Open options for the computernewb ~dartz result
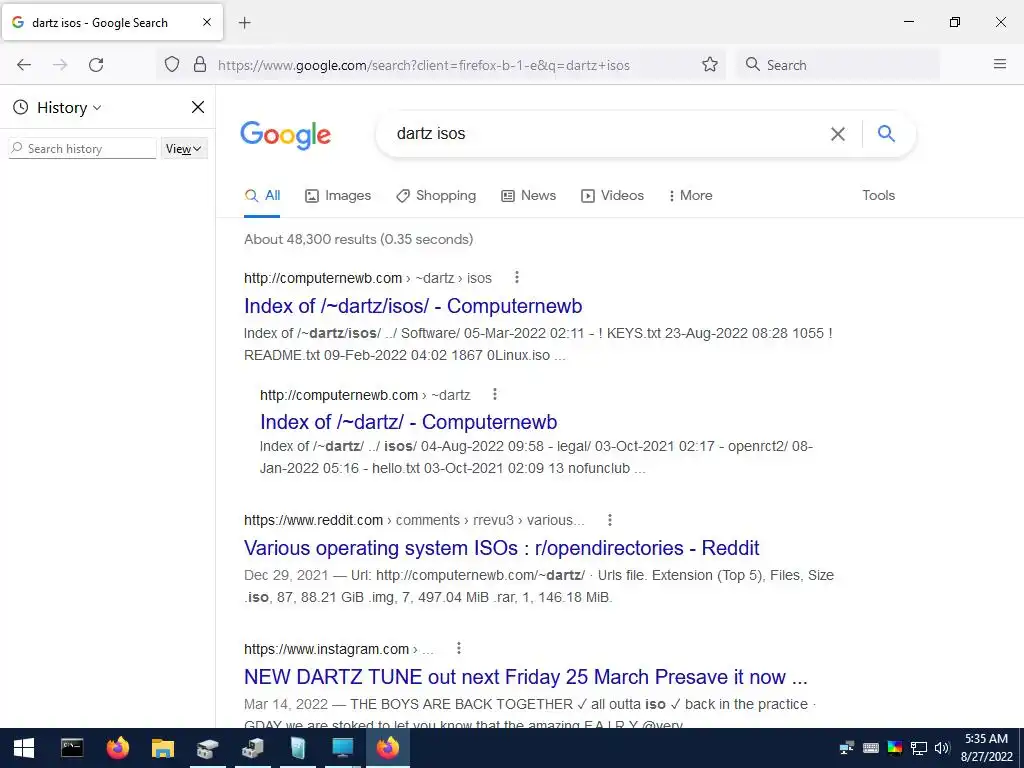The width and height of the screenshot is (1024, 768). 495,394
